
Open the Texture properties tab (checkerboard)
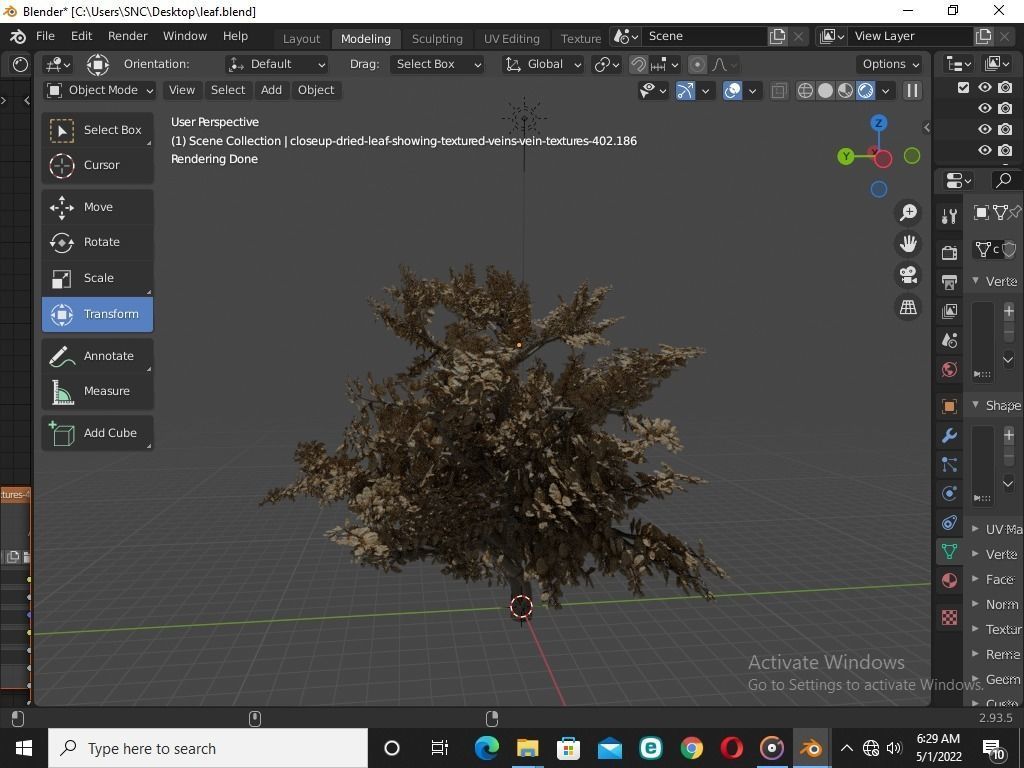click(949, 616)
